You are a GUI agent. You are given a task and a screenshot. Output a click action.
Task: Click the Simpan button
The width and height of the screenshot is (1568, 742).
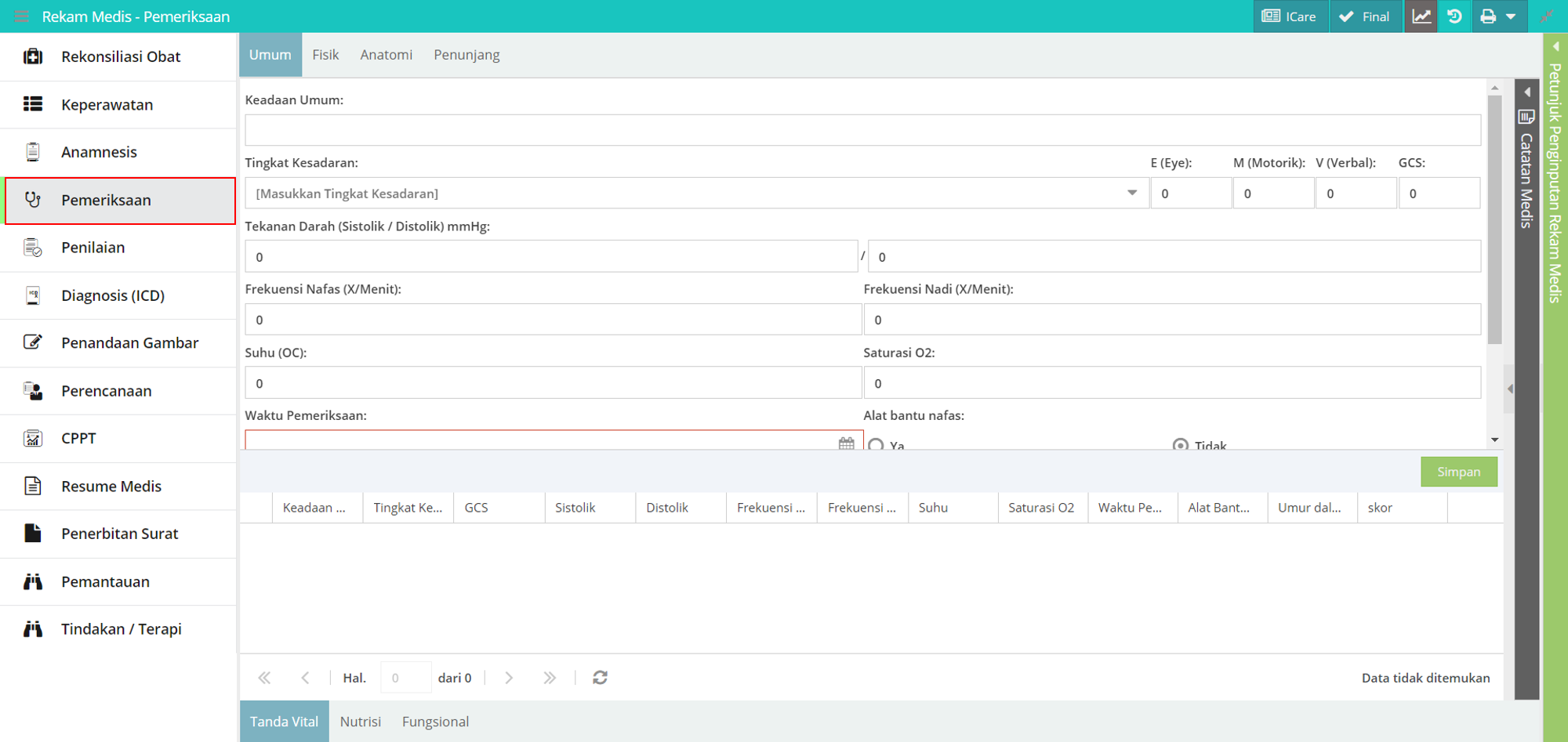pos(1459,472)
